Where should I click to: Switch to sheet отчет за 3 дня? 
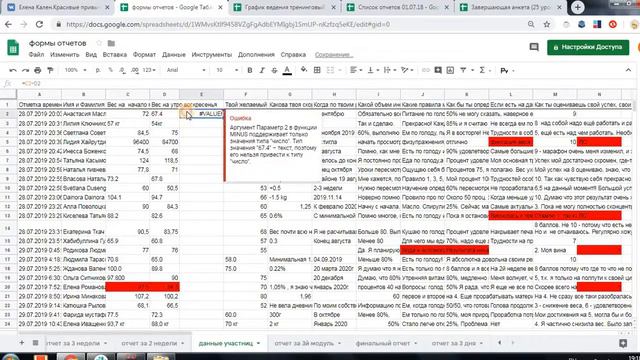pos(453,343)
